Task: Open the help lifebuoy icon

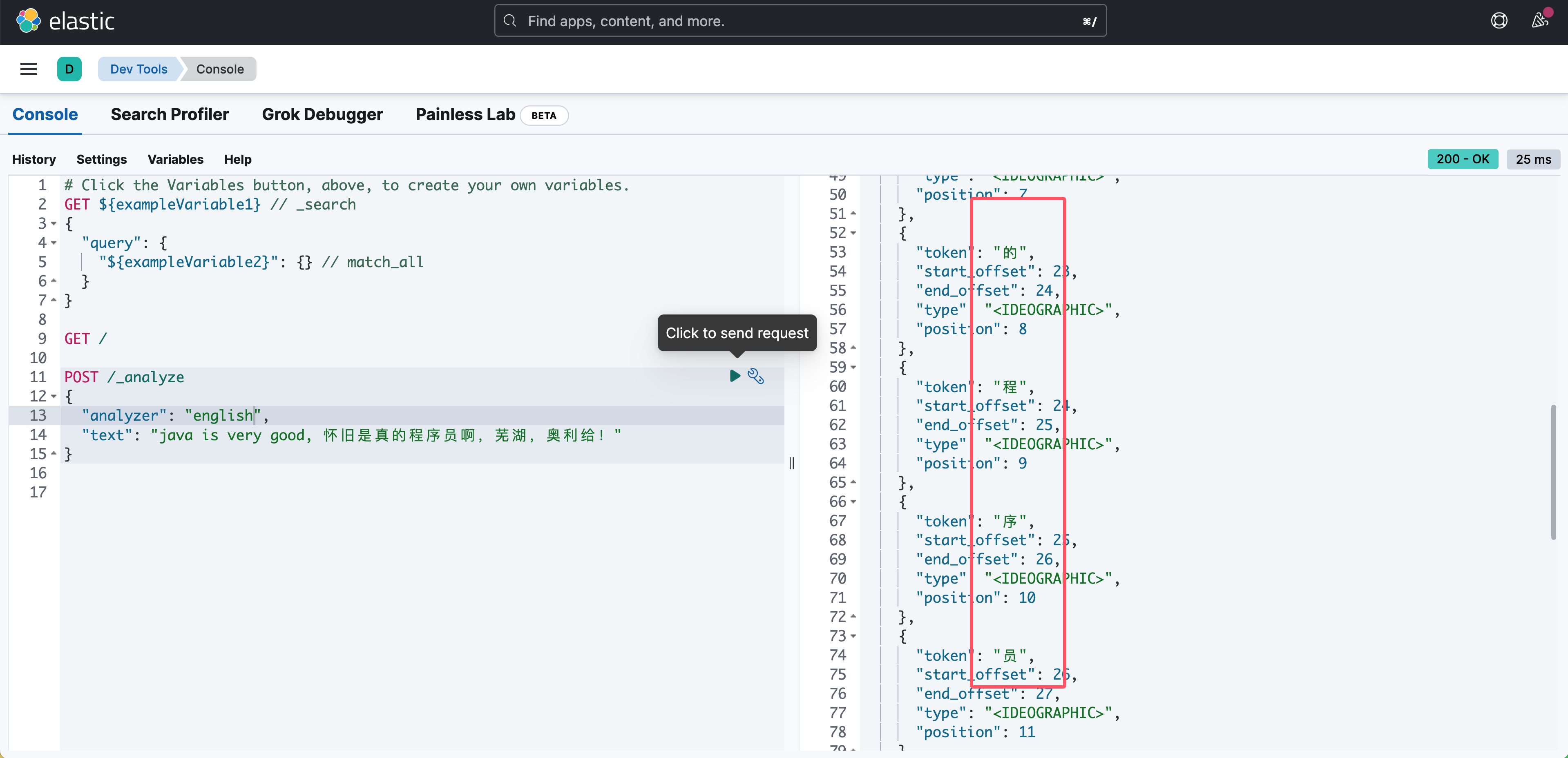Action: [1499, 21]
